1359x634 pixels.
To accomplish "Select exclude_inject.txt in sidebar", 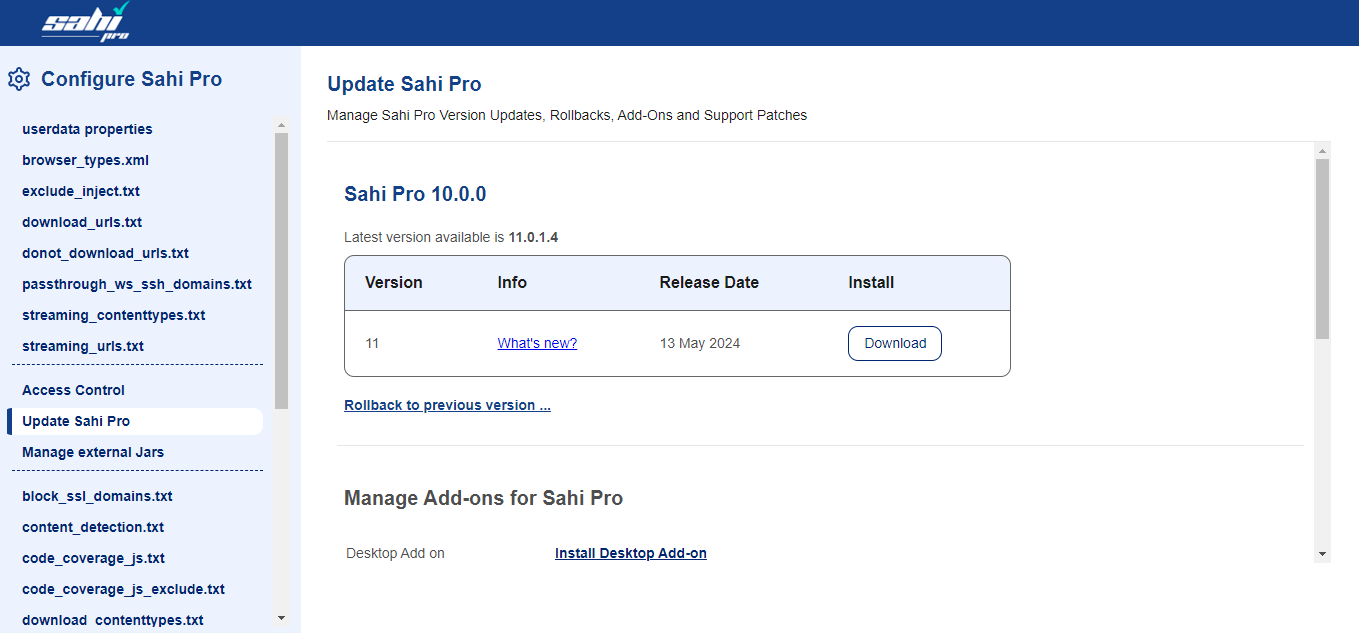I will click(x=81, y=191).
